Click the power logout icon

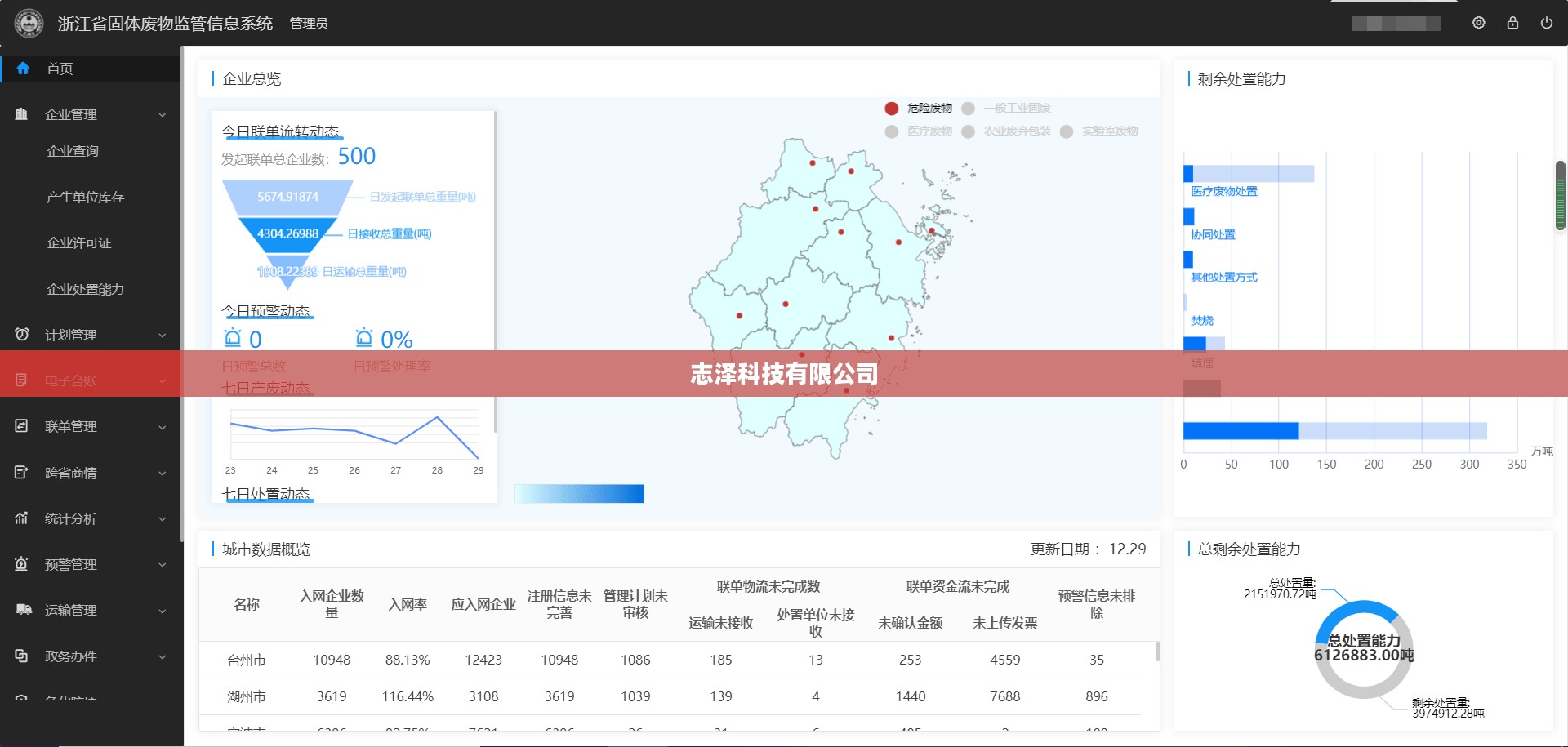(x=1546, y=23)
